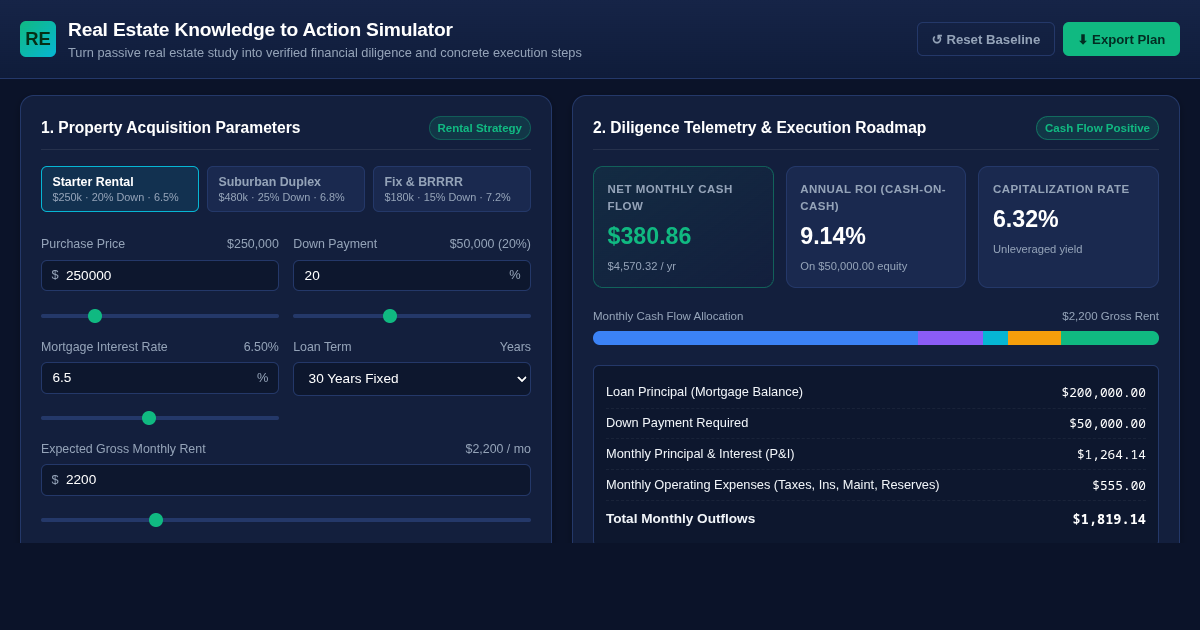The height and width of the screenshot is (630, 1200).
Task: Click the Loan Principal (Mortgage Balance) label
Action: click(x=704, y=392)
